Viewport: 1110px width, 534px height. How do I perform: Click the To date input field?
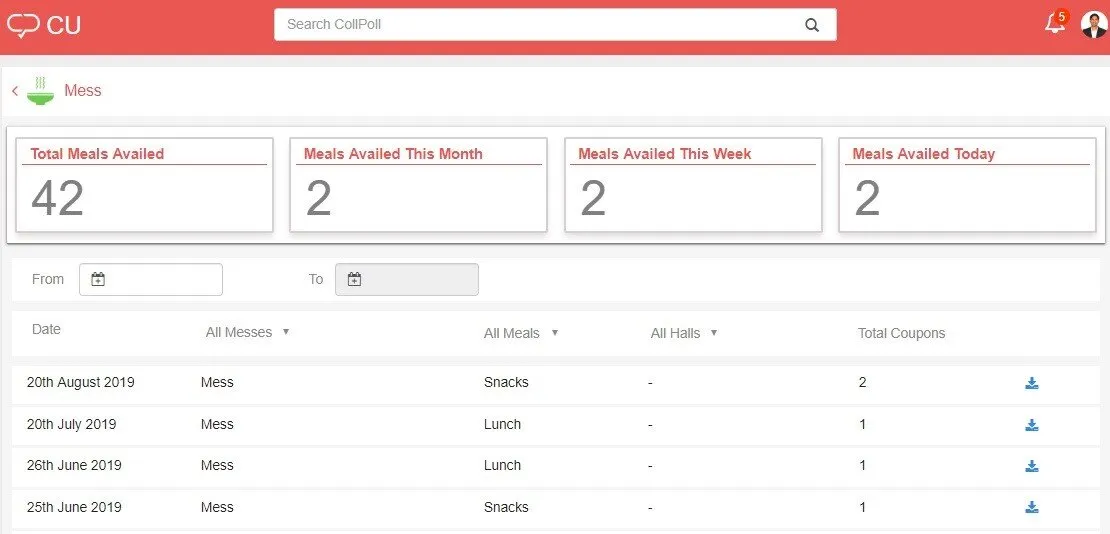[x=407, y=280]
